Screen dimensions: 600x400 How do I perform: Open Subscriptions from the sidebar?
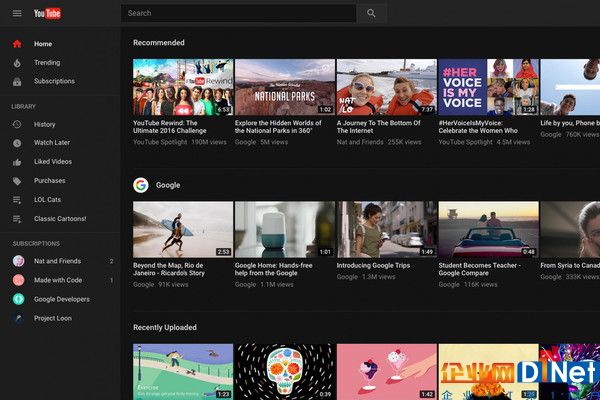click(x=54, y=81)
